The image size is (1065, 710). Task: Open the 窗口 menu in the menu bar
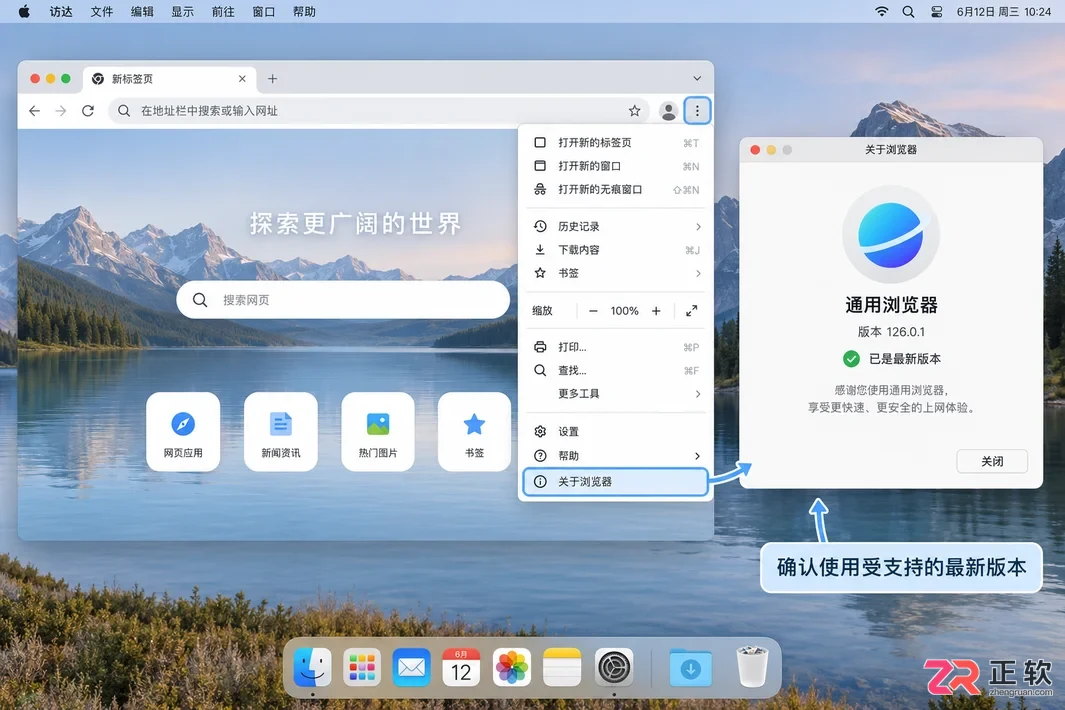click(x=264, y=12)
